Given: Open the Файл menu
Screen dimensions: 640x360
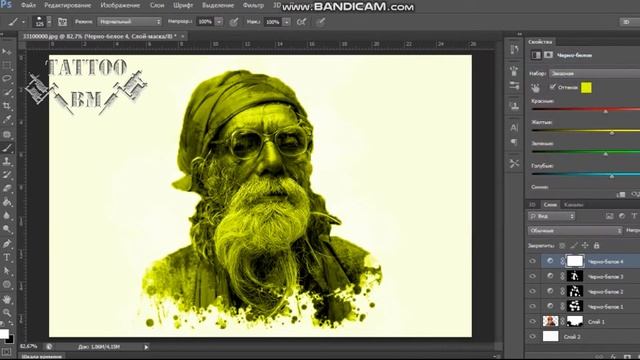Looking at the screenshot, I should (x=28, y=5).
